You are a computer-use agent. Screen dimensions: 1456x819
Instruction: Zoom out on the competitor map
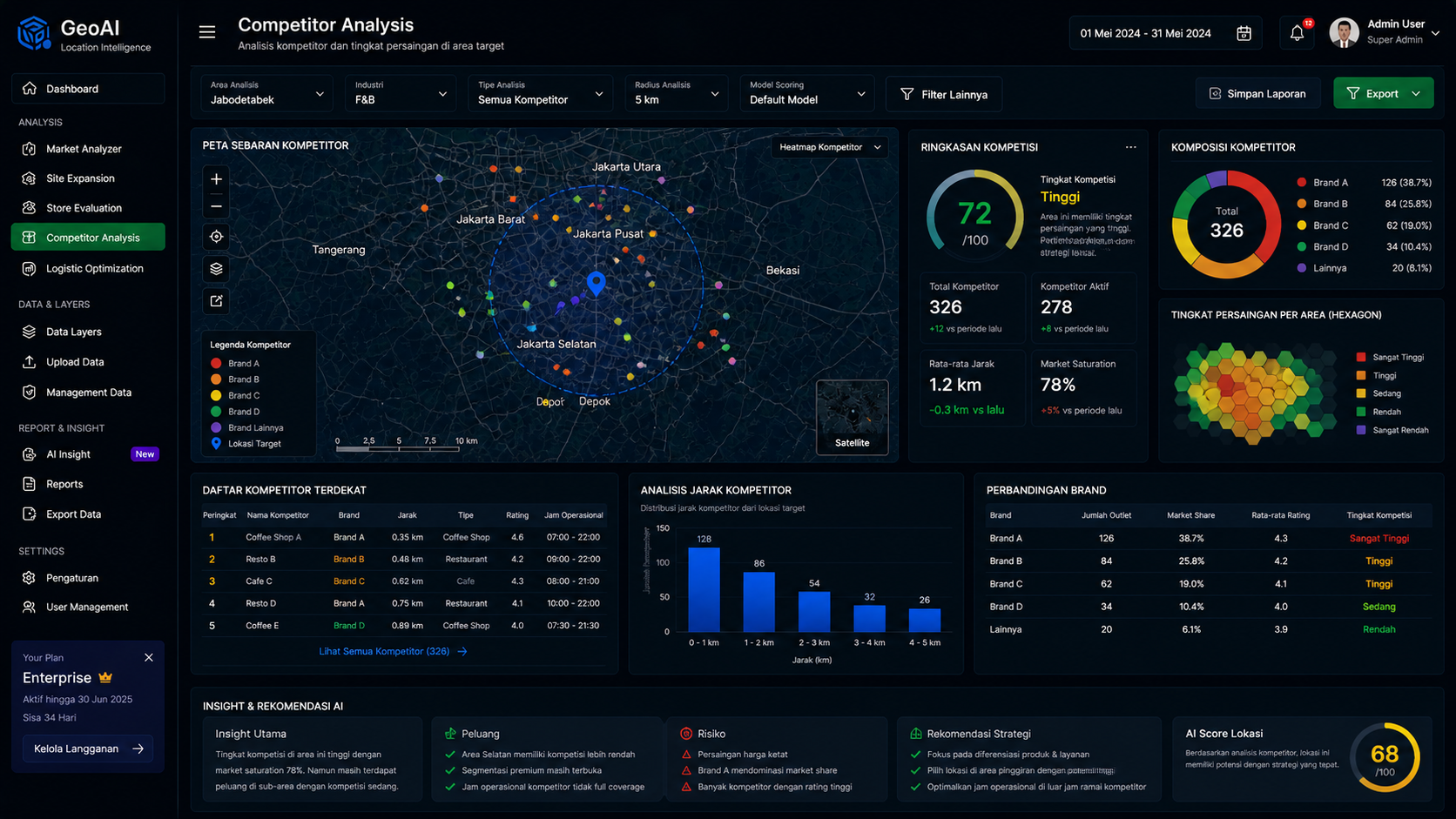(217, 206)
